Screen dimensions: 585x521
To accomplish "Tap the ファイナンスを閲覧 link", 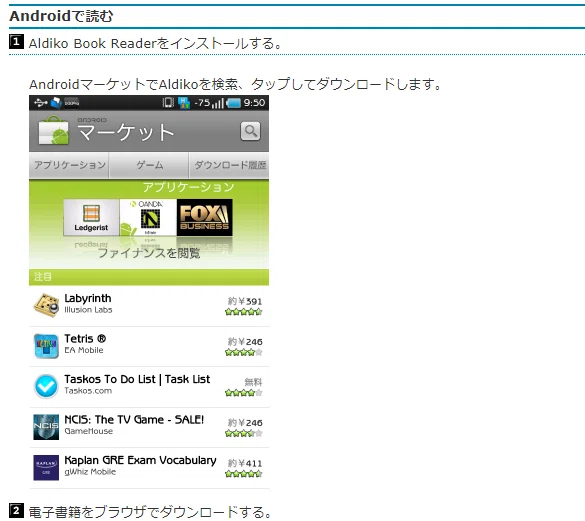I will point(149,253).
